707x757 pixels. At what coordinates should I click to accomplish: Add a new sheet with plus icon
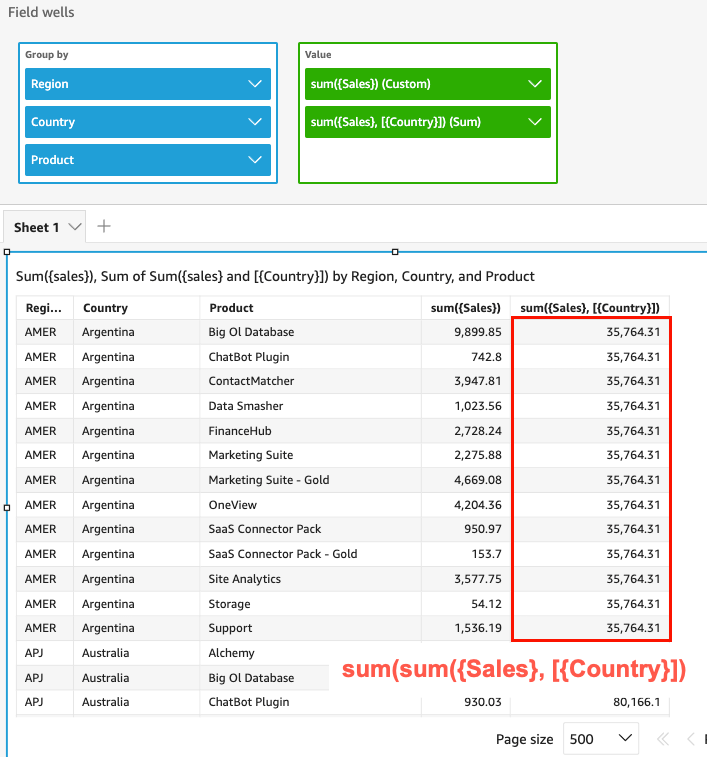pos(104,226)
